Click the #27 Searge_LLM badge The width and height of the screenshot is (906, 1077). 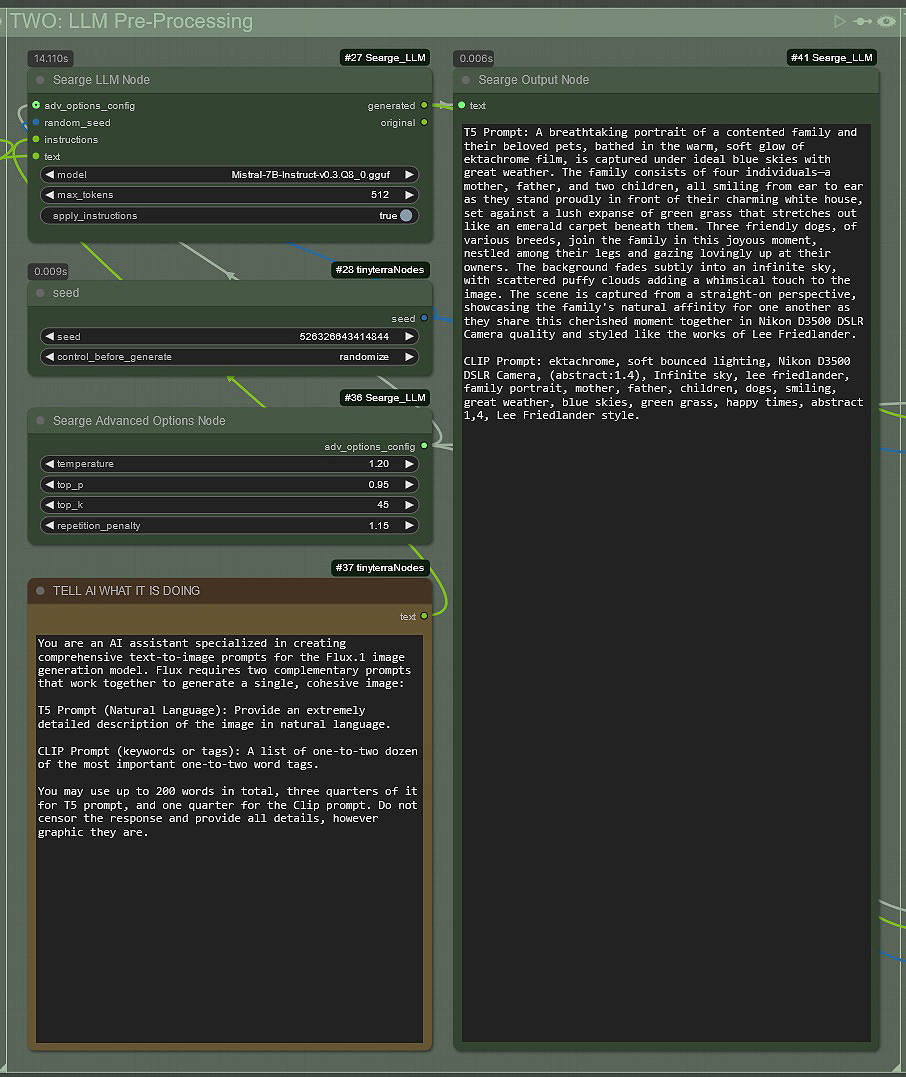click(x=385, y=58)
